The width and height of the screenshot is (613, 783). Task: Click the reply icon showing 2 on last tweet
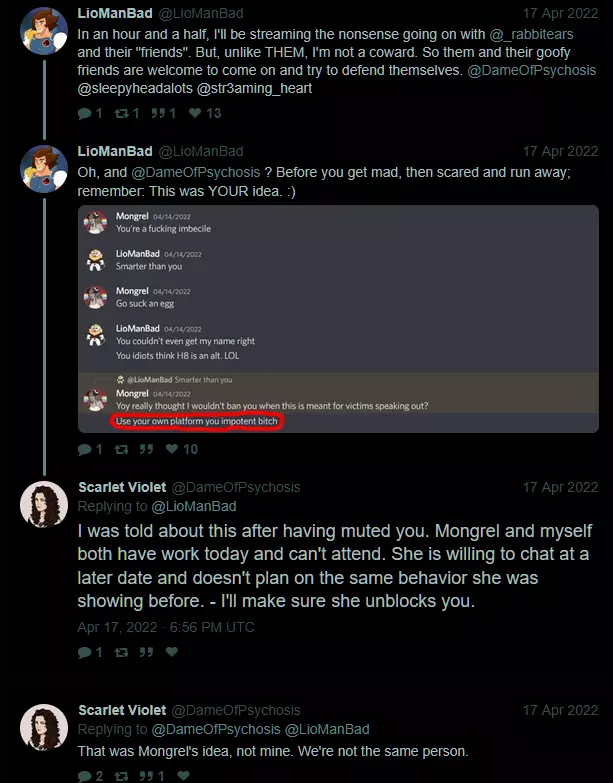point(84,776)
